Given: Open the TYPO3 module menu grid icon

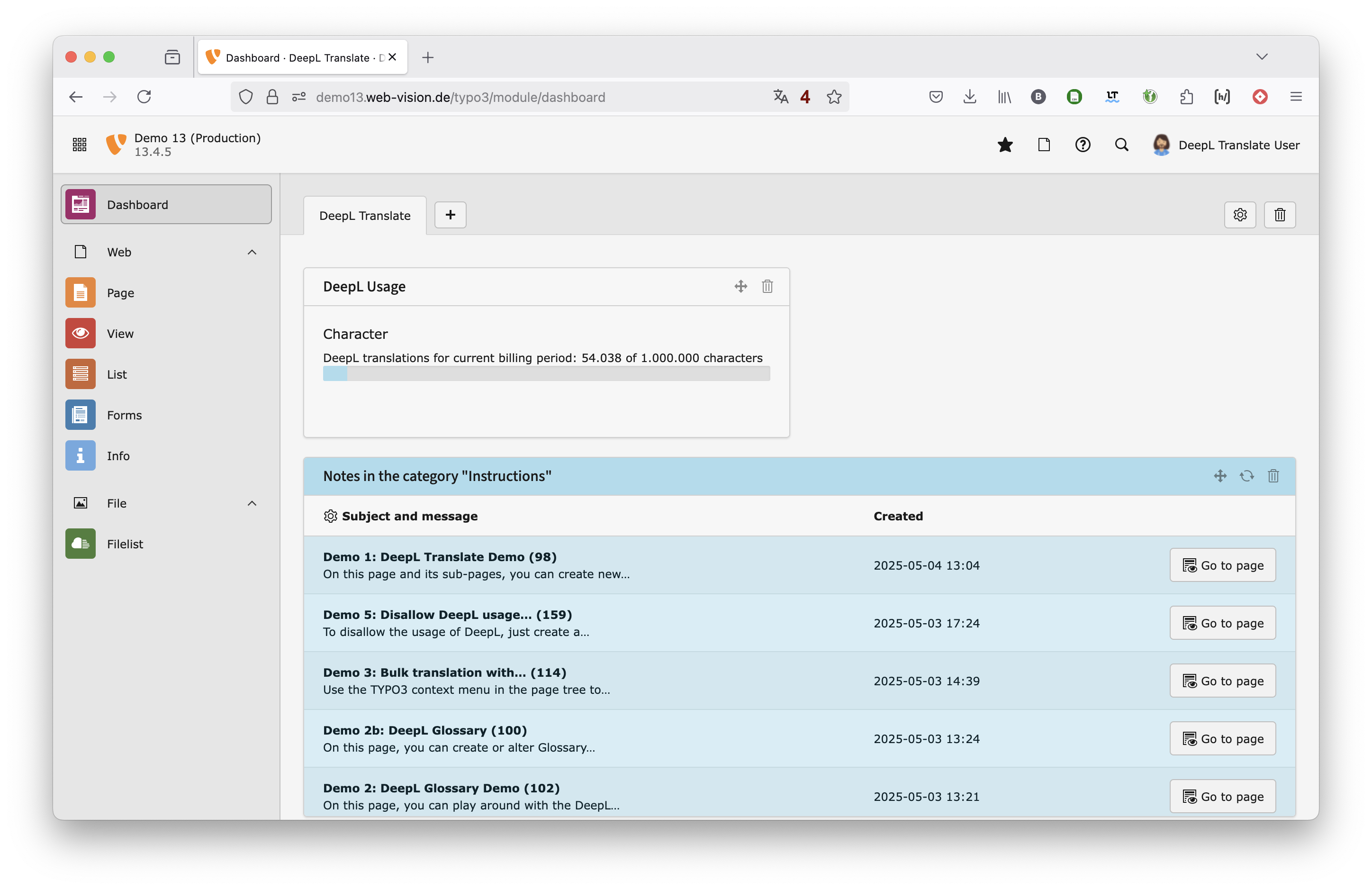Looking at the screenshot, I should (80, 144).
